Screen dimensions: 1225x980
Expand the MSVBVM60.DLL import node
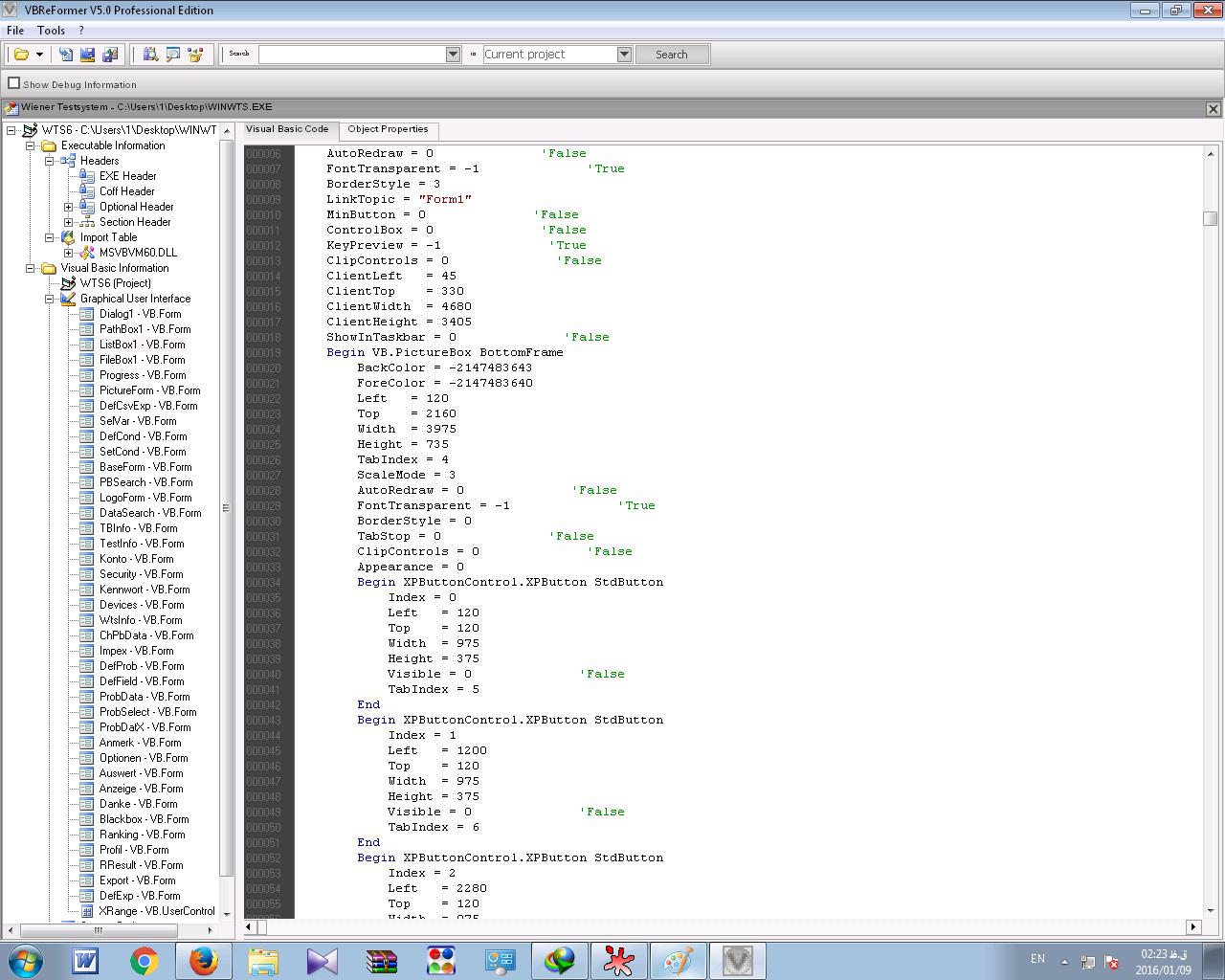coord(68,253)
